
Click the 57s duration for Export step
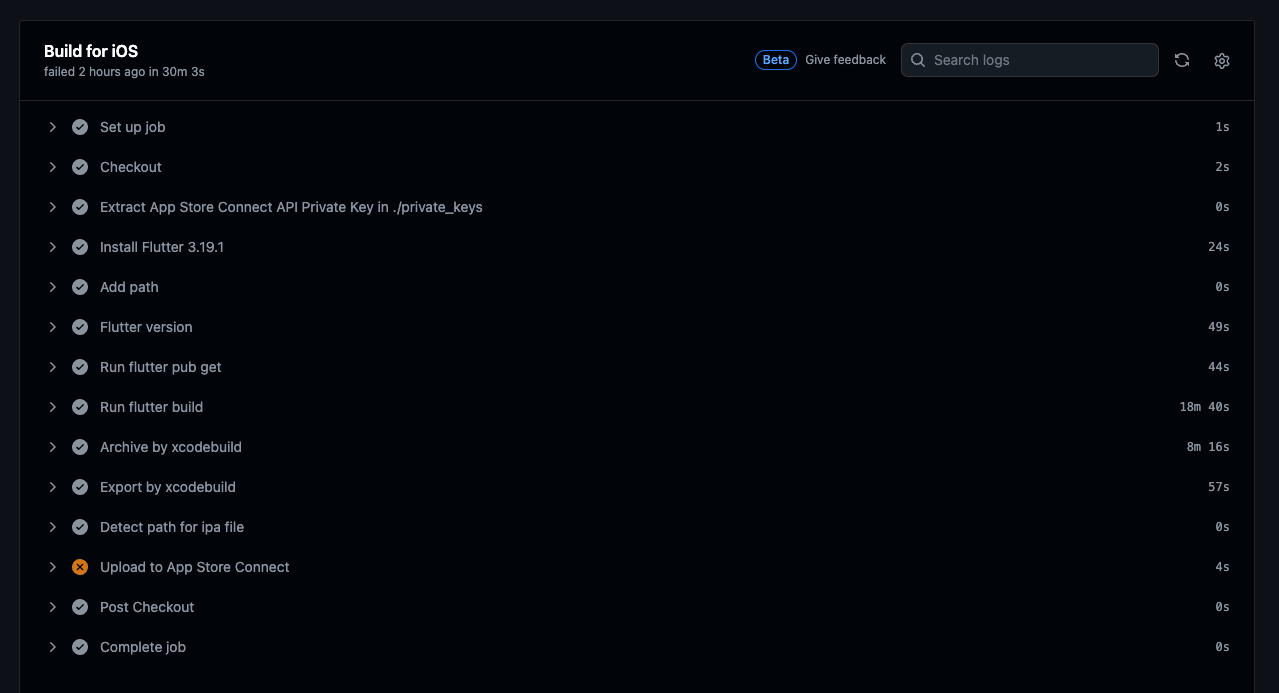pos(1219,487)
